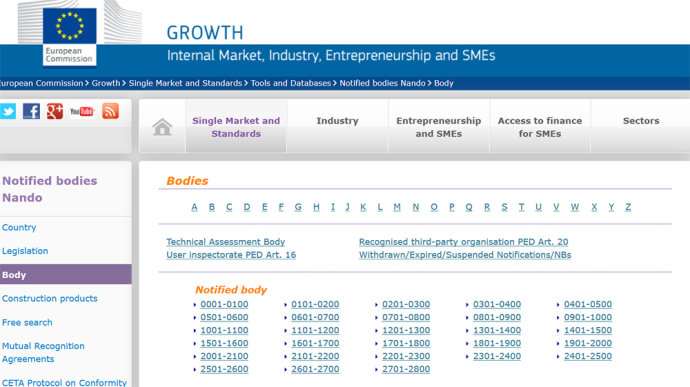Click the European Commission logo
Screen dimensions: 690x387
pyautogui.click(x=70, y=37)
